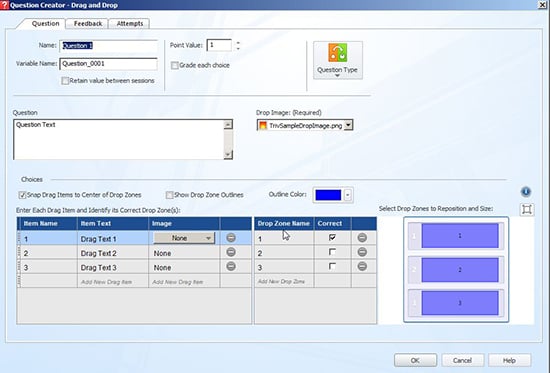The height and width of the screenshot is (373, 550).
Task: Click the blue info icon near Choices
Action: pyautogui.click(x=525, y=192)
